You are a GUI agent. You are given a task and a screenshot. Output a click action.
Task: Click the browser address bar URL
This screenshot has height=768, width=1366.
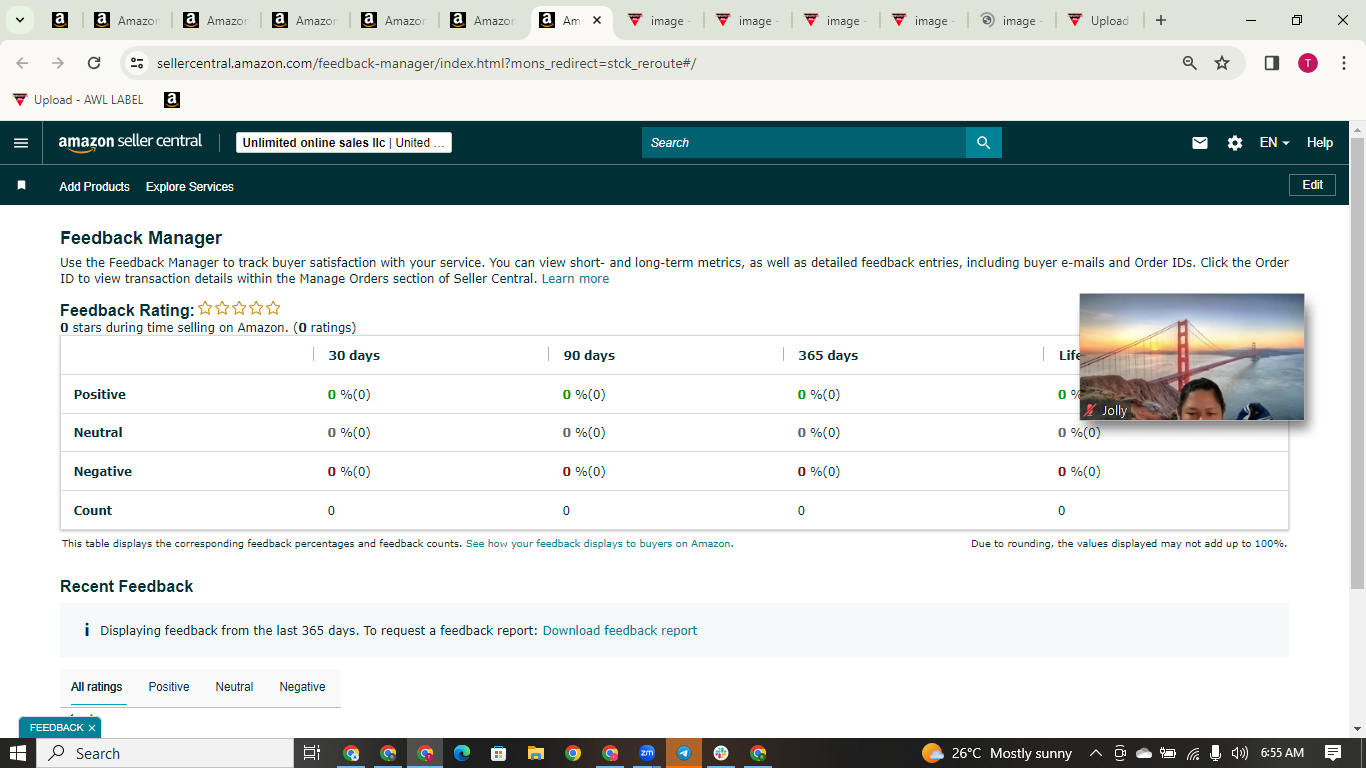pyautogui.click(x=426, y=63)
